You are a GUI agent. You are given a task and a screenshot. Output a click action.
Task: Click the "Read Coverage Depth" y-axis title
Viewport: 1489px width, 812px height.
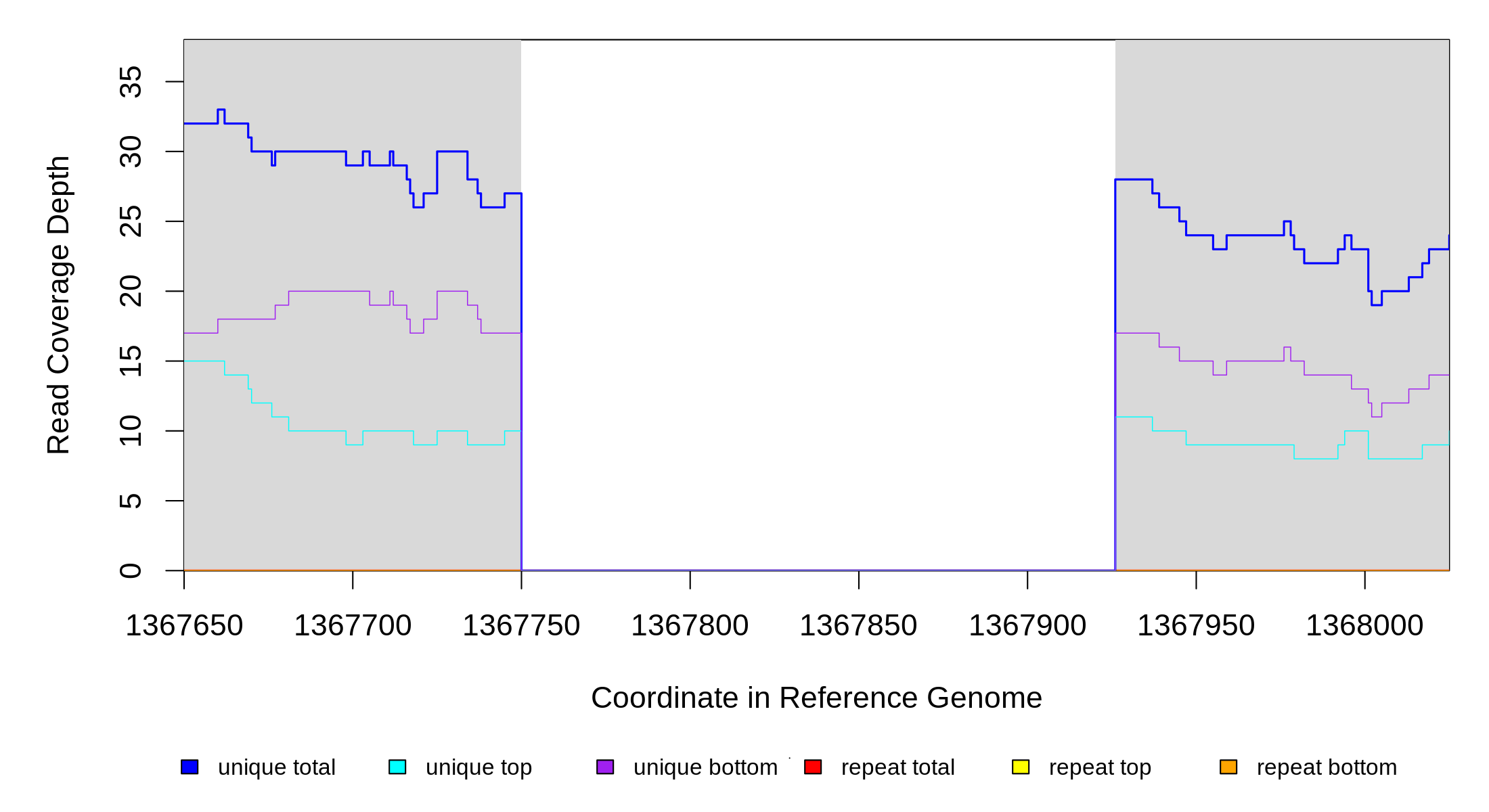click(x=59, y=304)
